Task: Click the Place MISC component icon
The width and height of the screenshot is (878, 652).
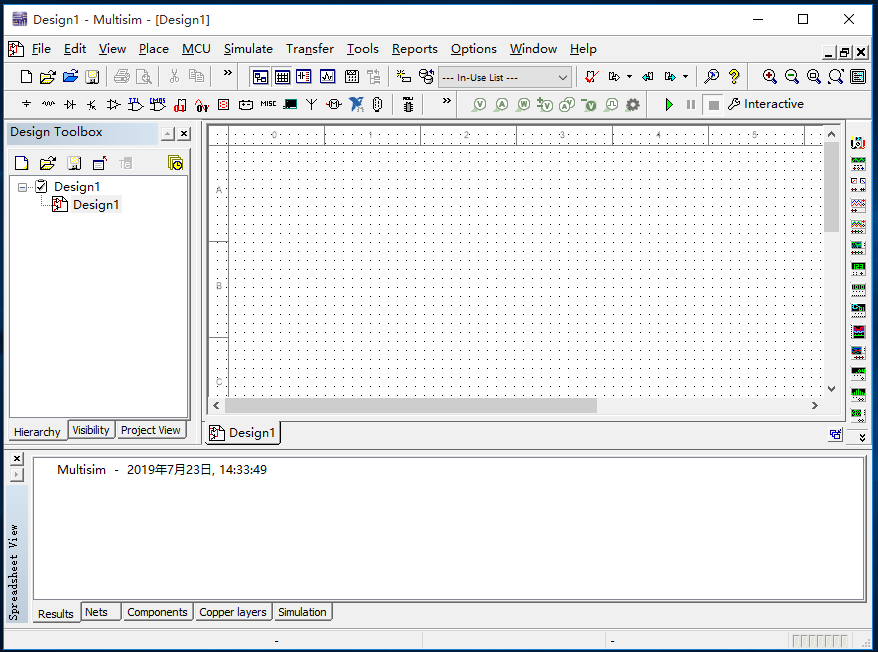Action: coord(268,104)
